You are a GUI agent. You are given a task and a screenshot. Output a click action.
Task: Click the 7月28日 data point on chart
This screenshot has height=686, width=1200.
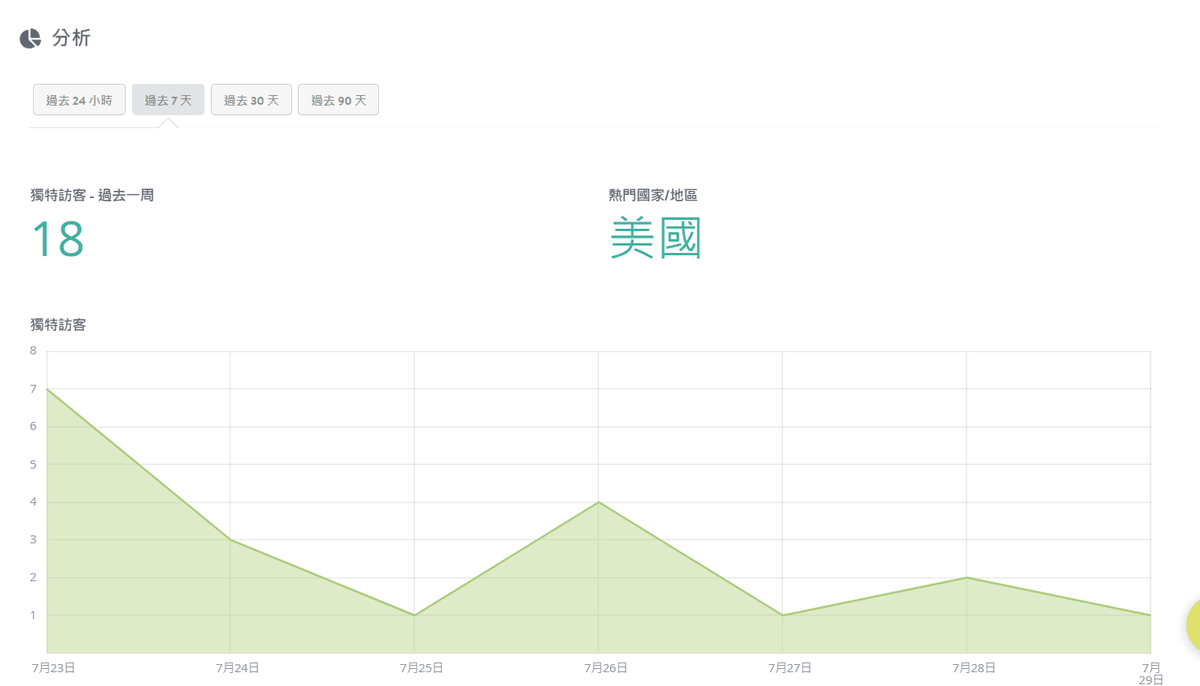[x=966, y=578]
